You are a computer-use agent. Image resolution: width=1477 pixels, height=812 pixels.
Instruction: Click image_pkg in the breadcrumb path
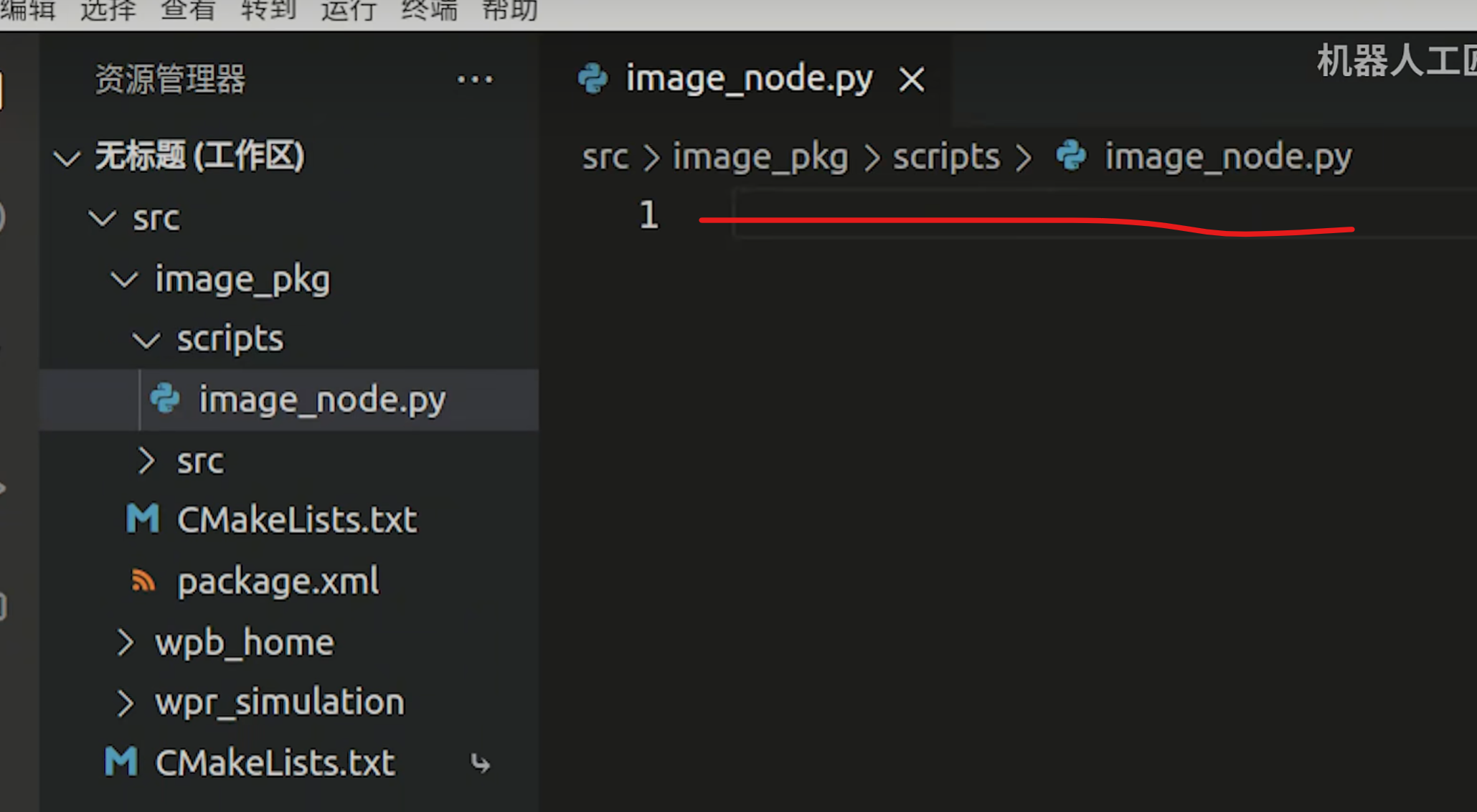pos(760,157)
